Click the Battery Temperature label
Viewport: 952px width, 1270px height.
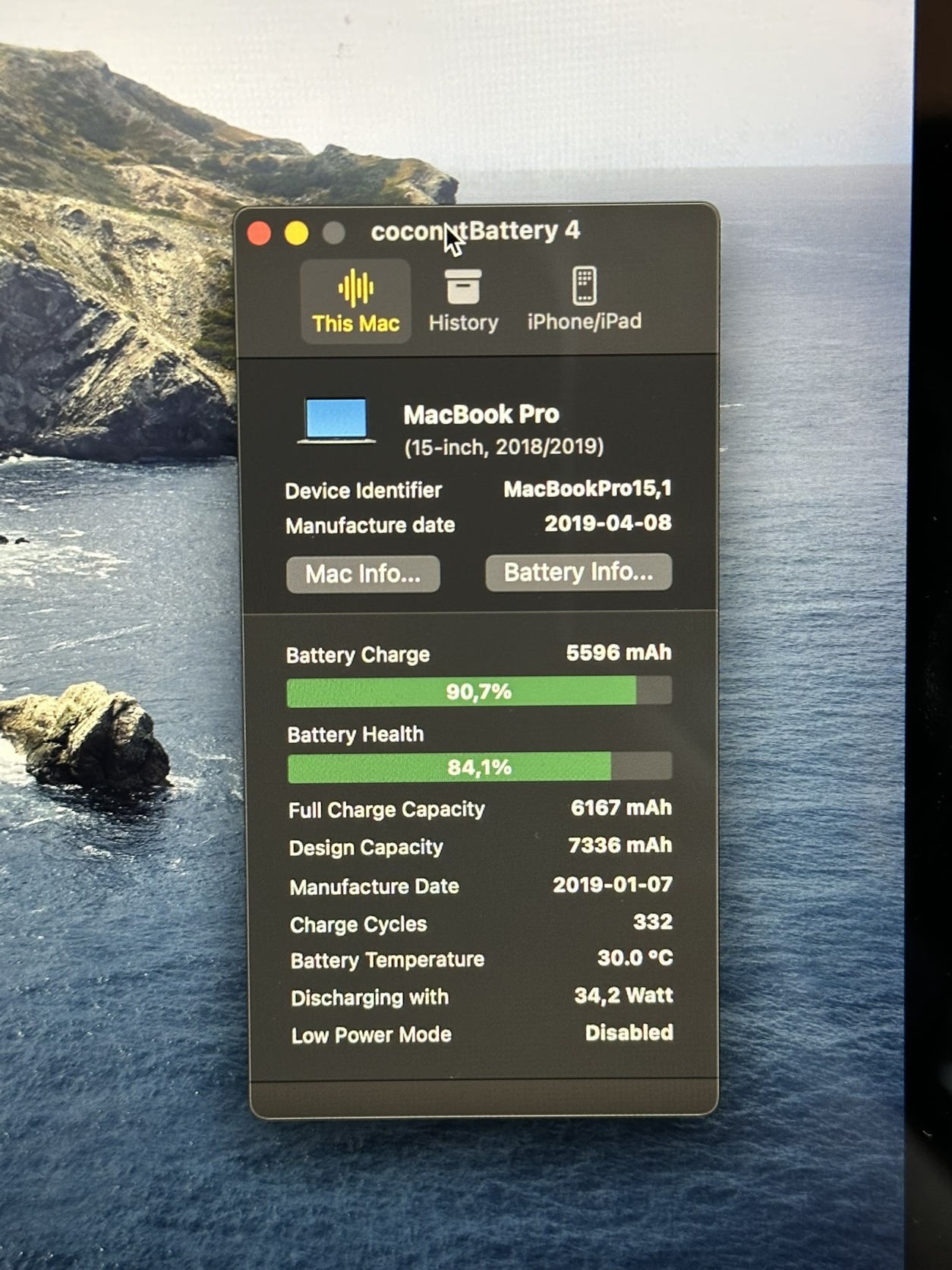click(387, 960)
